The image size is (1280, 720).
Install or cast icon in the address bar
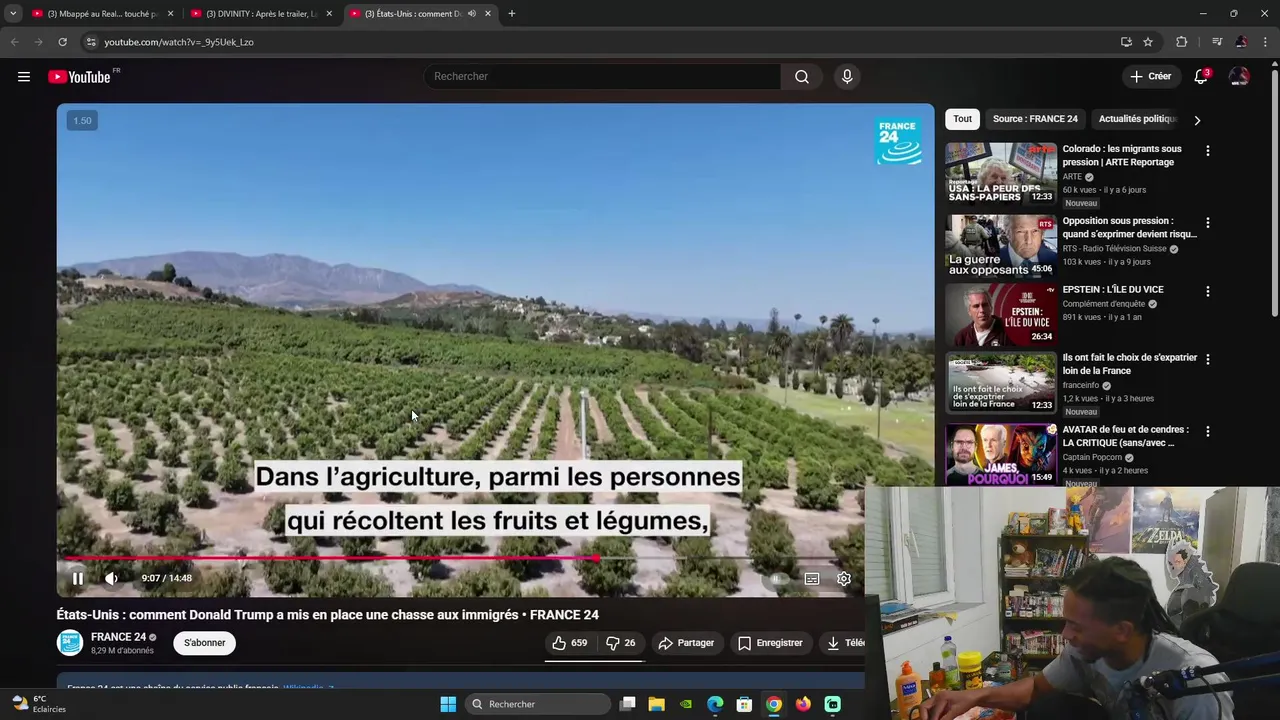1126,42
